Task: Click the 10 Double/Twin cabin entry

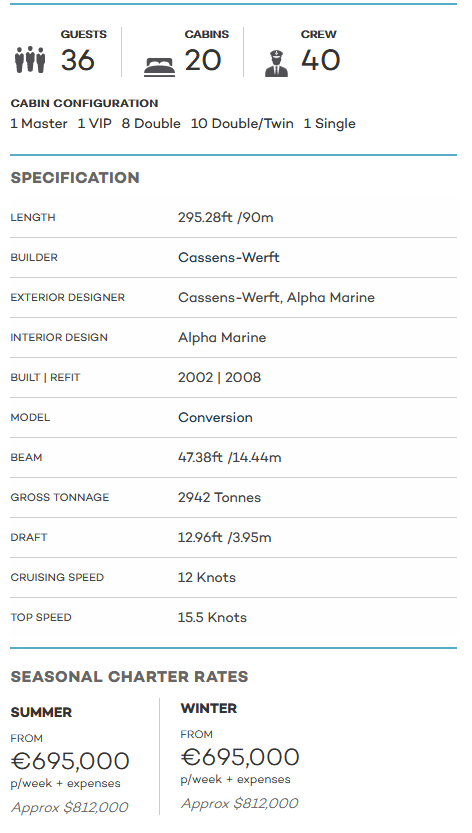Action: 242,124
